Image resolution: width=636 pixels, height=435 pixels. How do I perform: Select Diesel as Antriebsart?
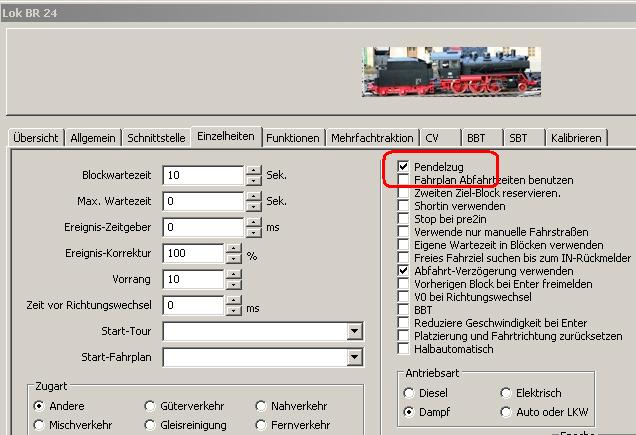point(410,393)
